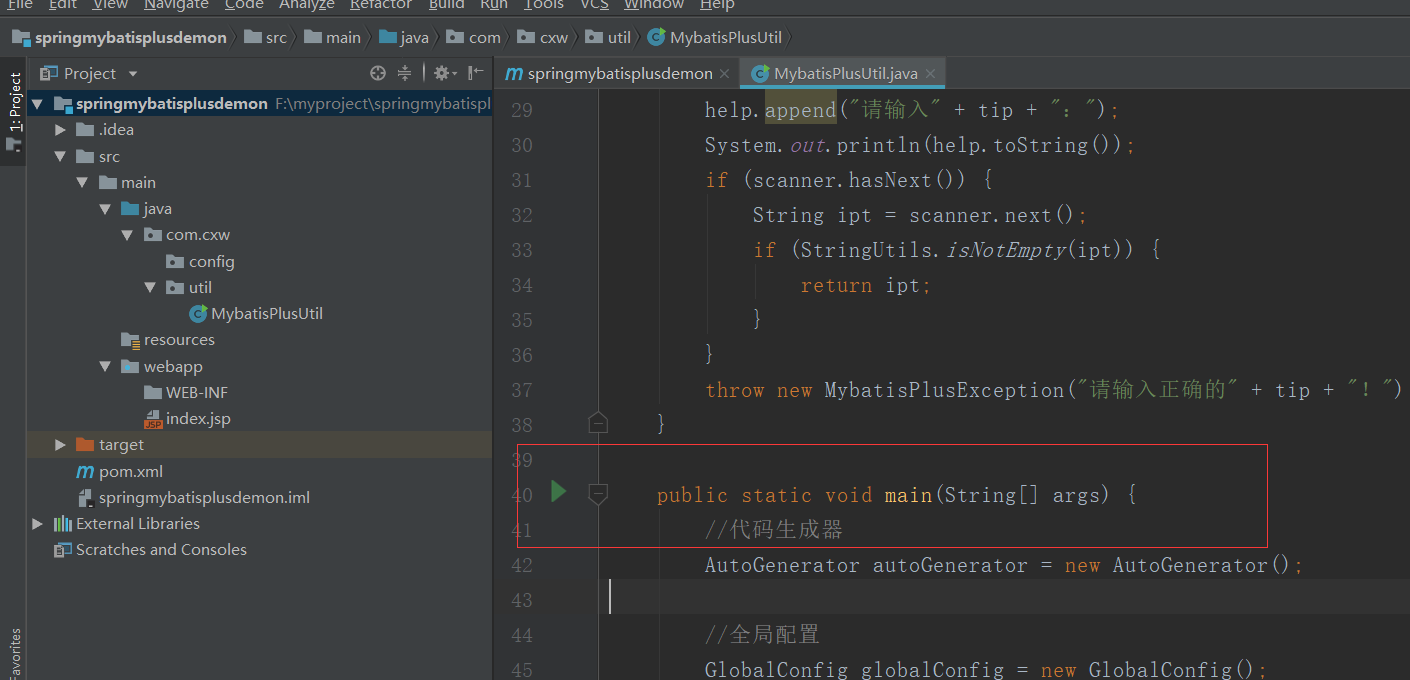Toggle the Favorites tool window stripe button
Image resolution: width=1410 pixels, height=680 pixels.
pyautogui.click(x=14, y=654)
